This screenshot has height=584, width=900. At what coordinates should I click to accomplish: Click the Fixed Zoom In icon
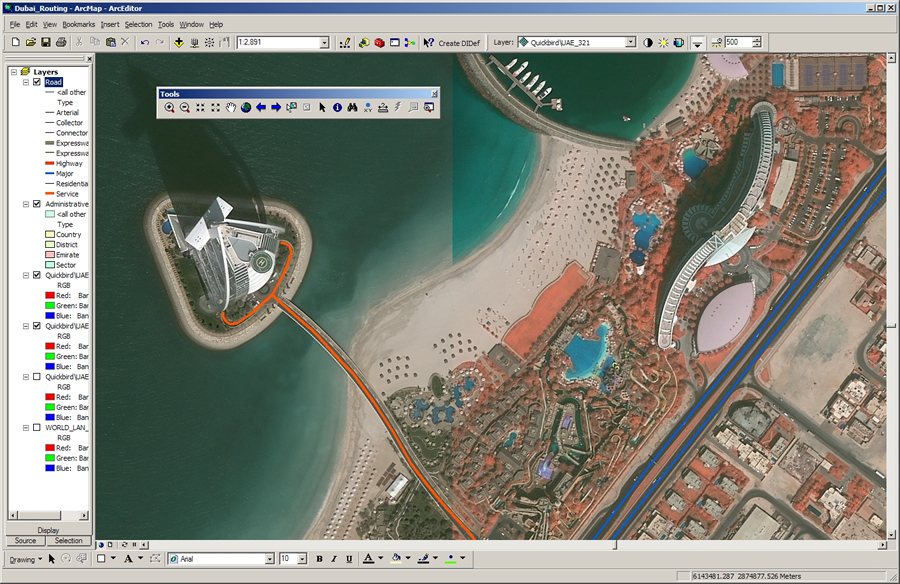[200, 107]
